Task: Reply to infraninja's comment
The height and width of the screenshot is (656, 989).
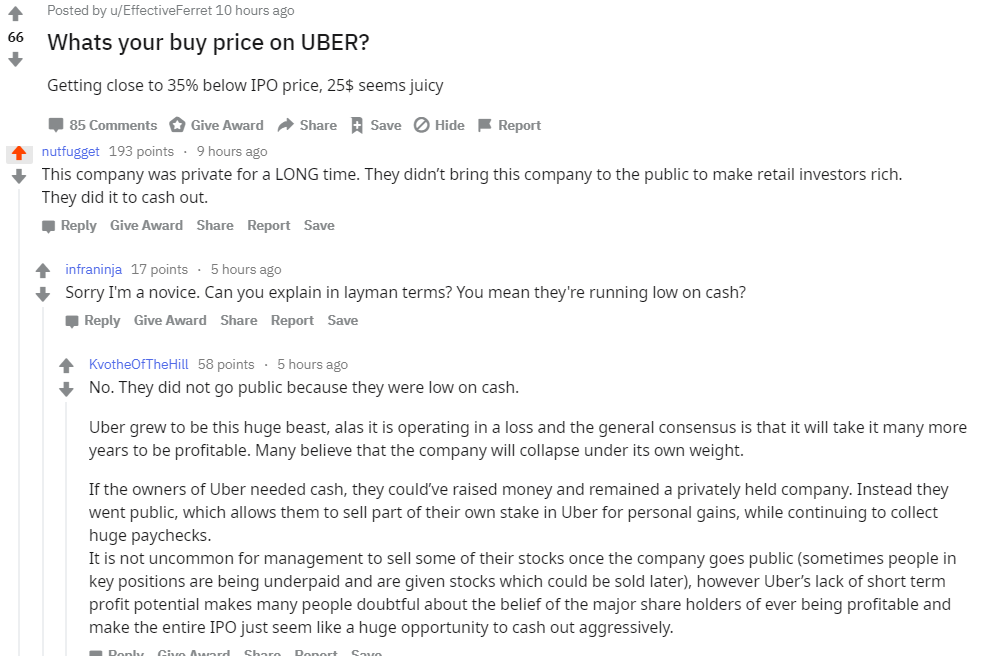Action: pos(93,320)
